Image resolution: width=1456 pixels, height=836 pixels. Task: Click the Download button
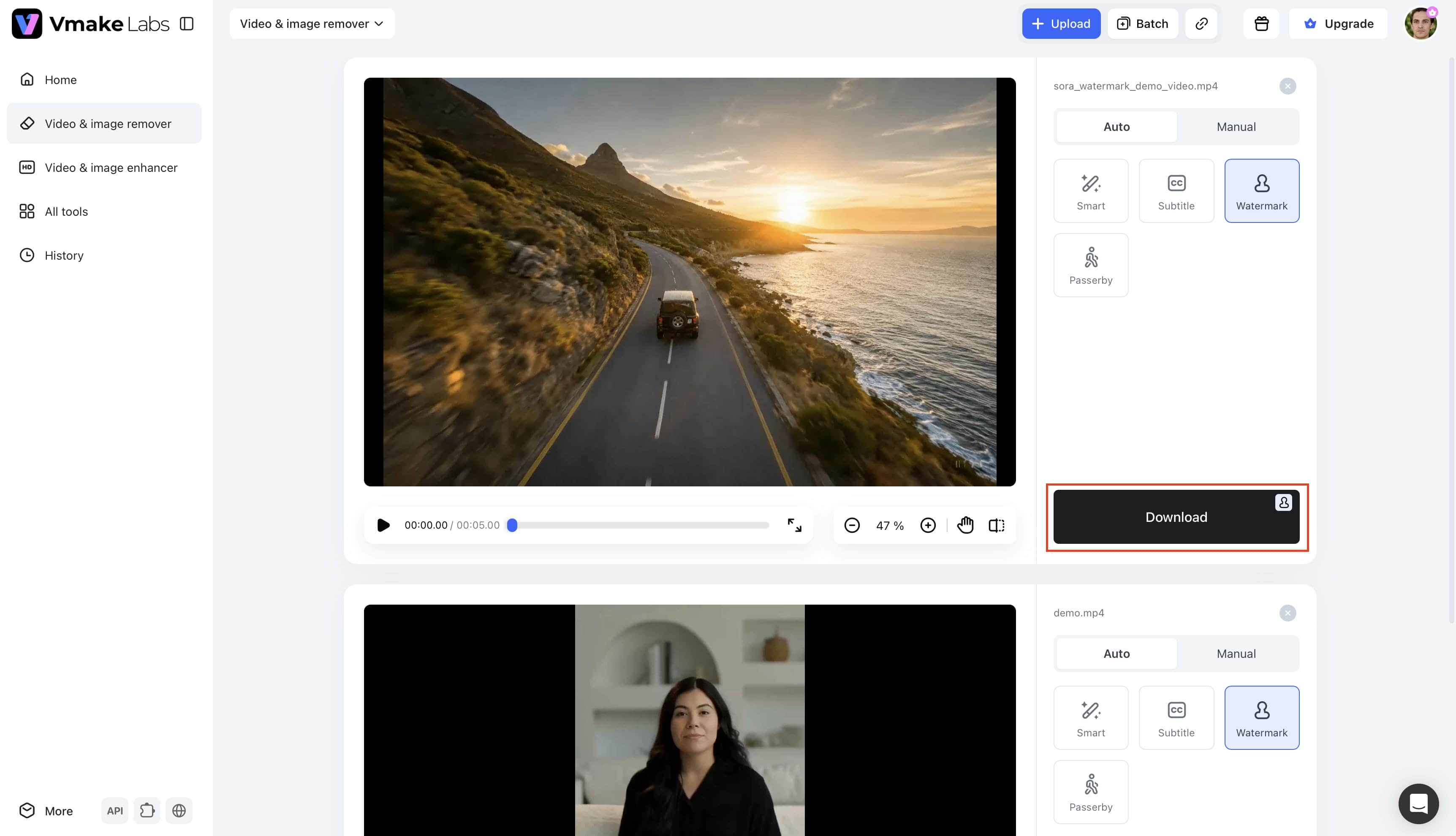tap(1176, 517)
